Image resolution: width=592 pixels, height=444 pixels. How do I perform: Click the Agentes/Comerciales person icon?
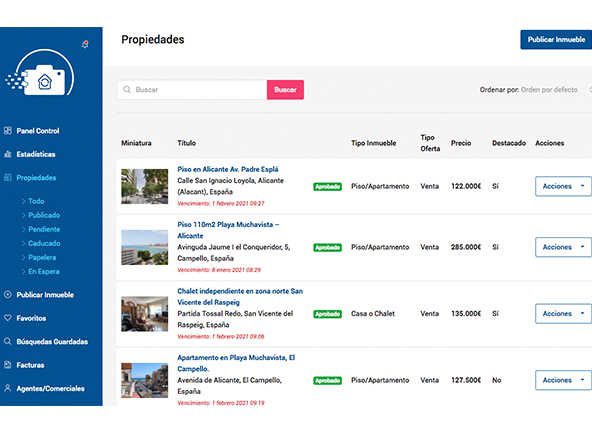click(x=8, y=388)
